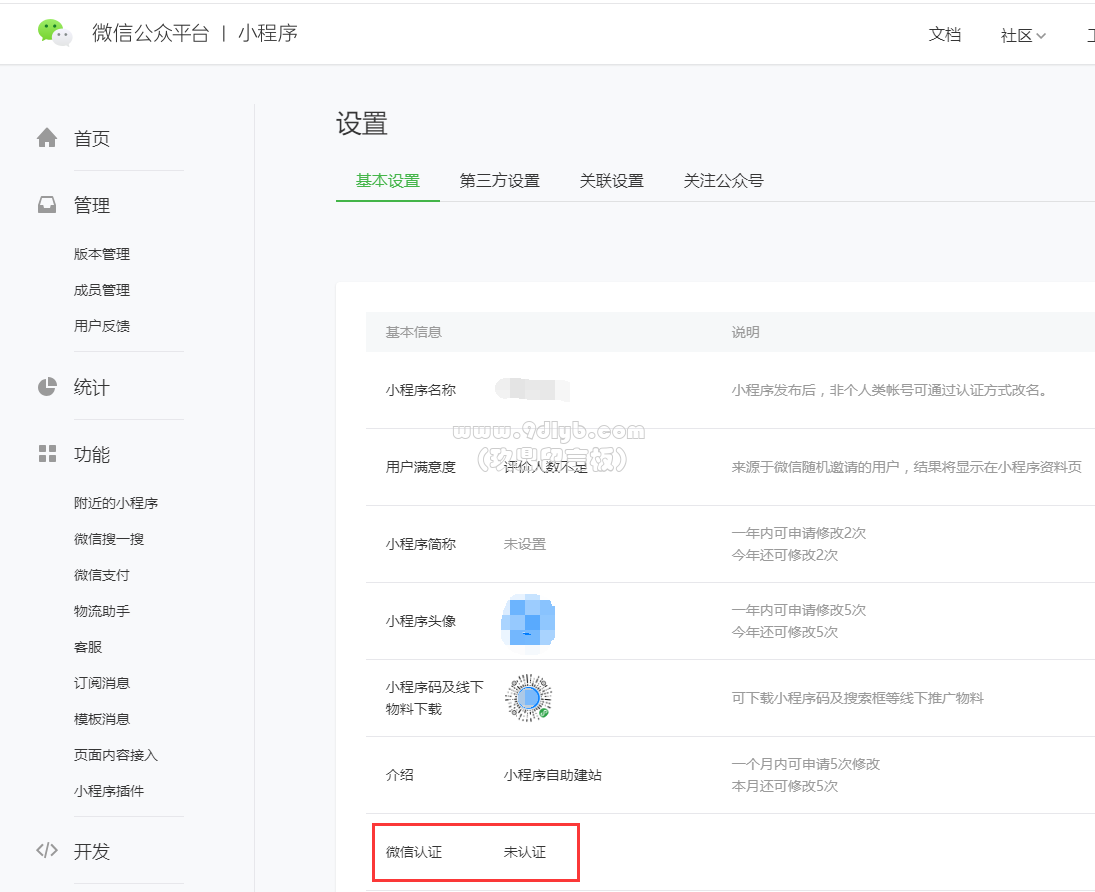Open 小程序插件 in the sidebar
This screenshot has width=1095, height=892.
click(x=109, y=791)
